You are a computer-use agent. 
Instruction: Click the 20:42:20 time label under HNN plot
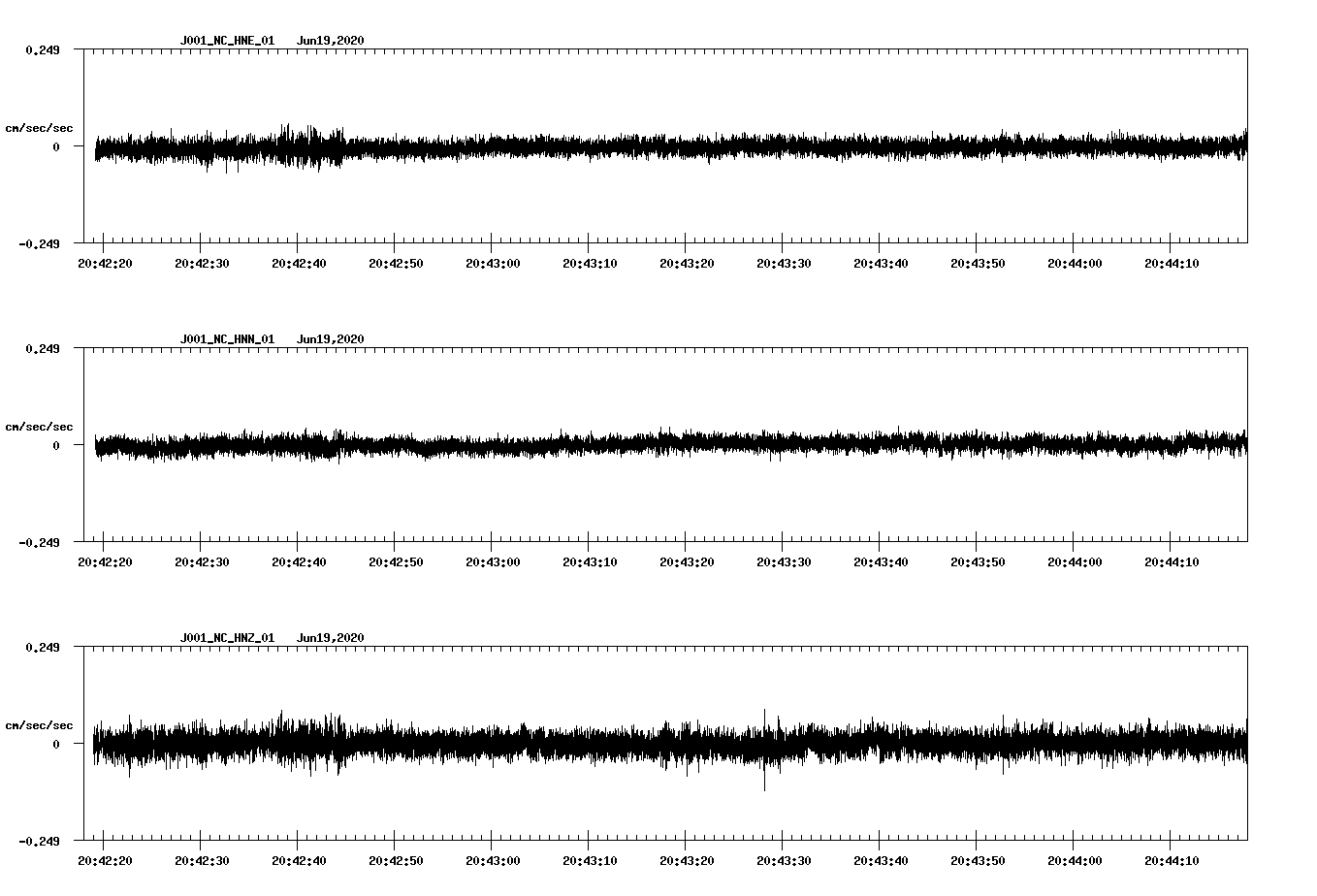[x=105, y=562]
